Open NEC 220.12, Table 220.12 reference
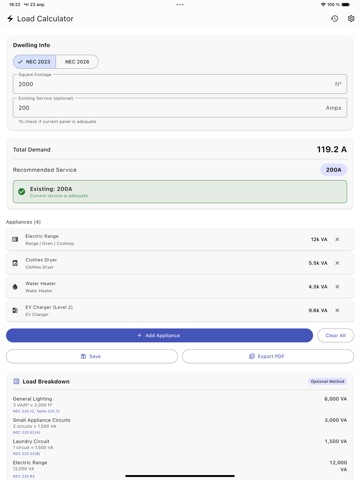This screenshot has width=360, height=480. click(x=36, y=411)
